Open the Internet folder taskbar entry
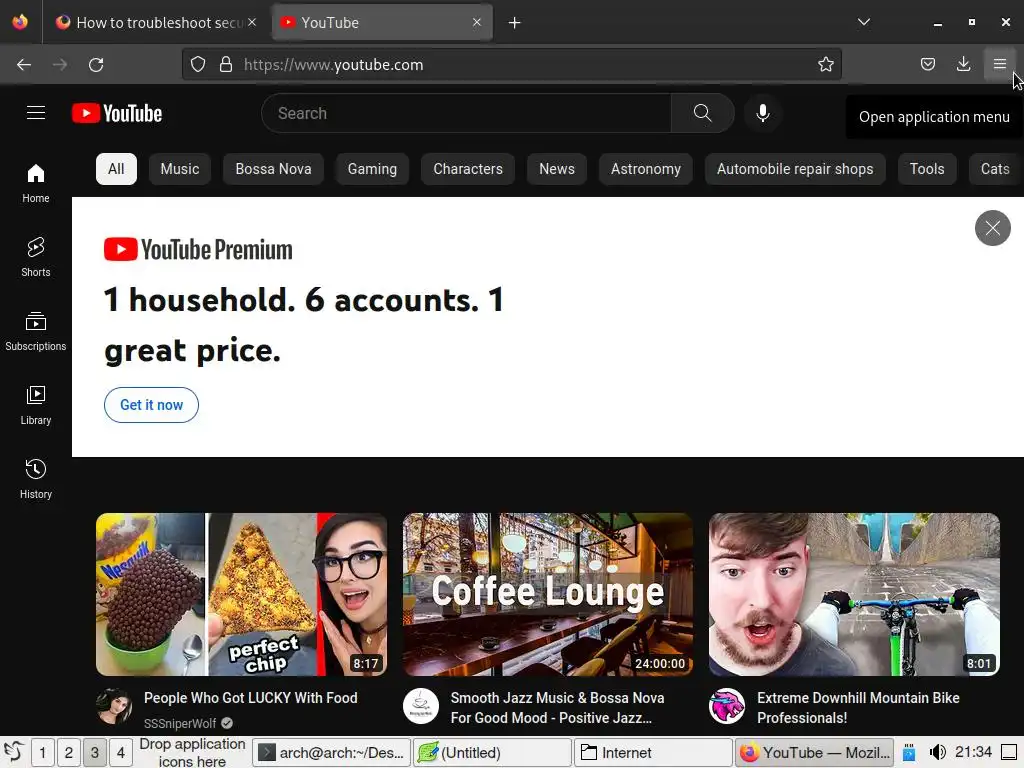The height and width of the screenshot is (768, 1024). pos(653,753)
